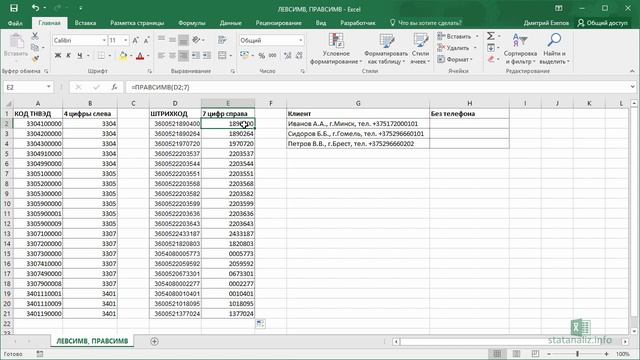This screenshot has width=640, height=360.
Task: Switch to the Вставка tab
Action: coord(85,23)
